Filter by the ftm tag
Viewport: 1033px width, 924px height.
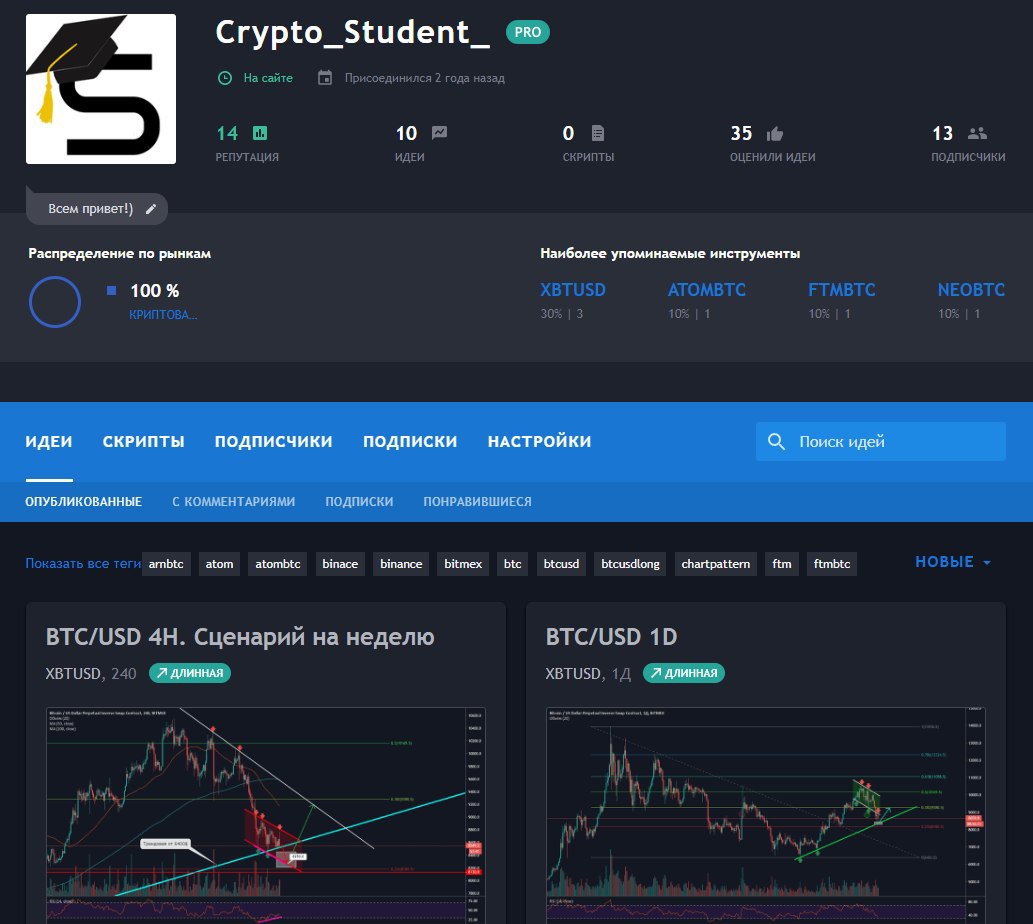coord(782,564)
